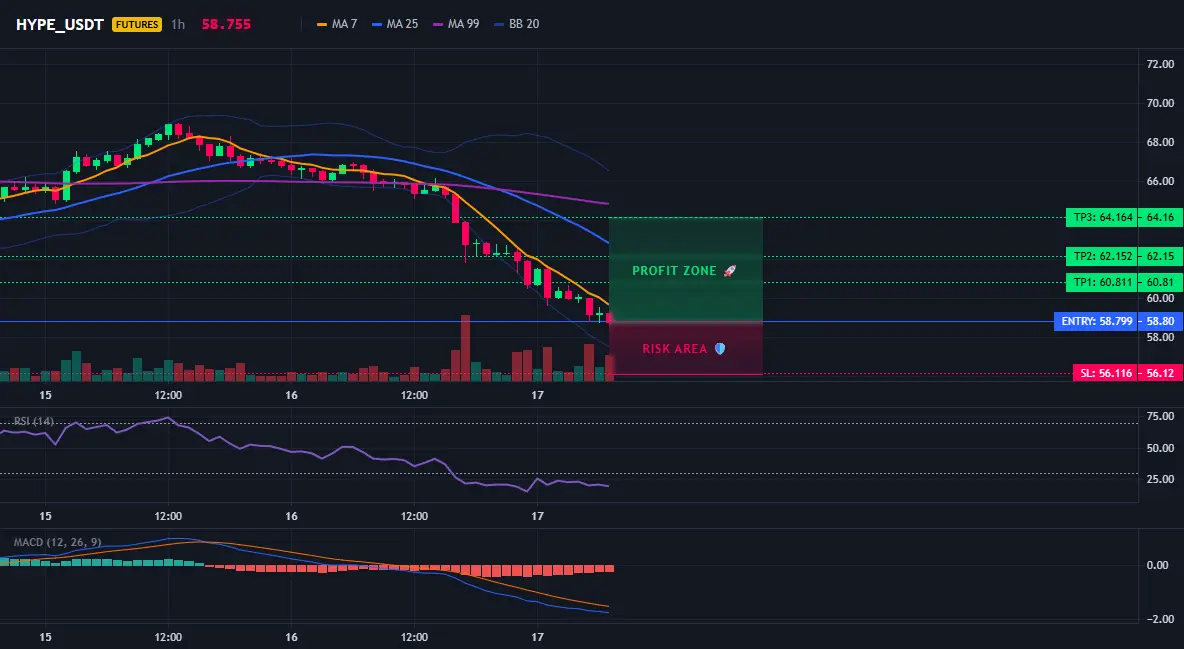Click the PROFIT ZONE text

tap(674, 270)
